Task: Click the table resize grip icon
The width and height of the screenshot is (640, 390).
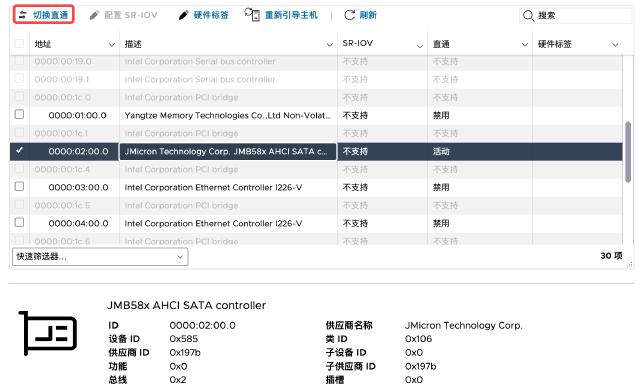Action: (x=630, y=265)
